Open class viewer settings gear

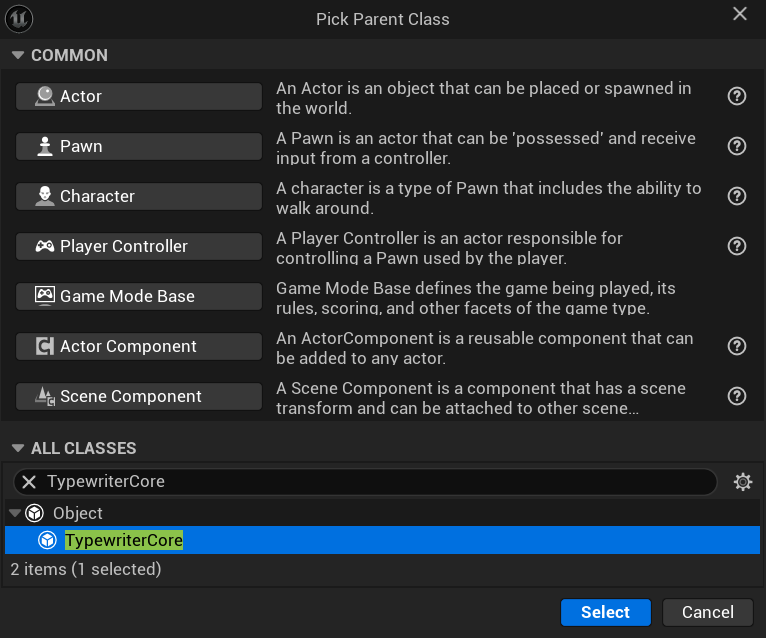[x=742, y=482]
